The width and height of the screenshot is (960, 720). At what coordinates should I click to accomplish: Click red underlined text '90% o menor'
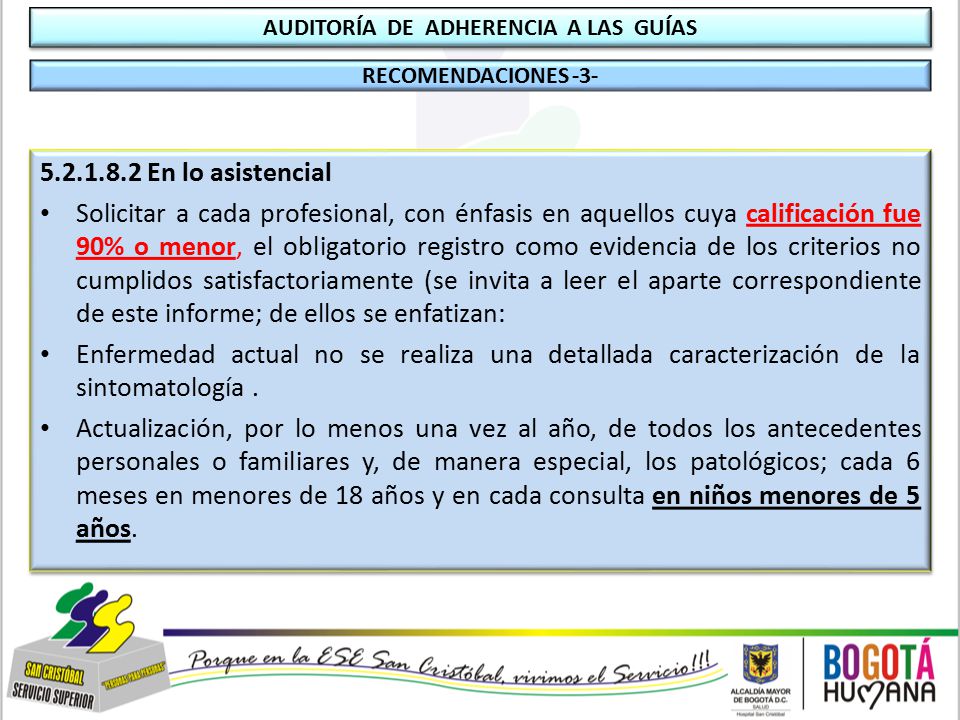click(156, 247)
